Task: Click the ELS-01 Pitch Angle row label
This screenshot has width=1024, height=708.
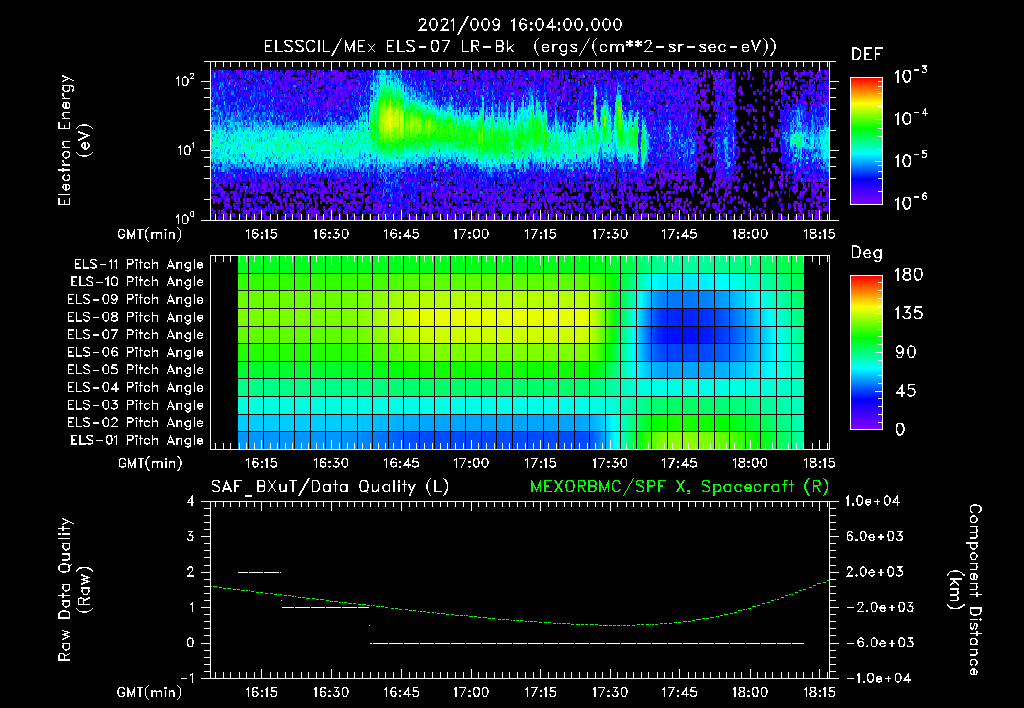Action: [137, 440]
